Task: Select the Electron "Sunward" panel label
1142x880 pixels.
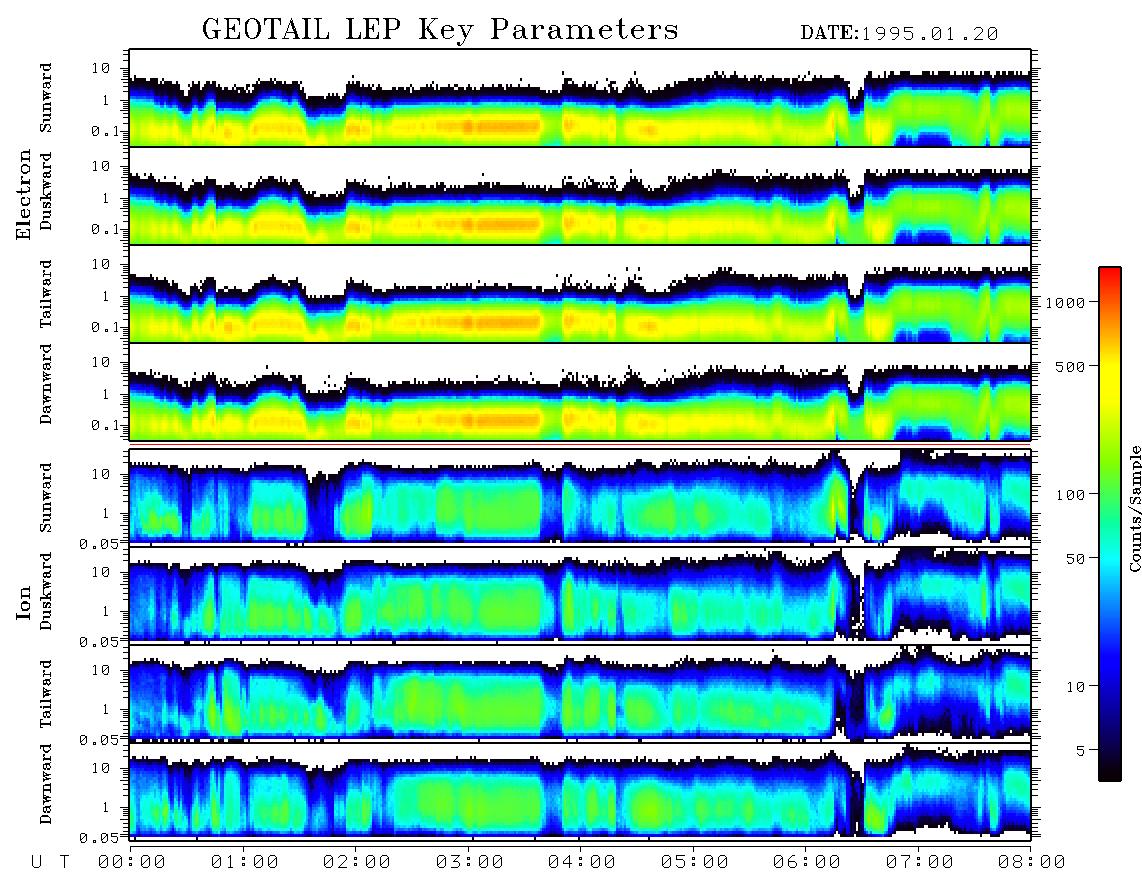Action: (x=46, y=98)
